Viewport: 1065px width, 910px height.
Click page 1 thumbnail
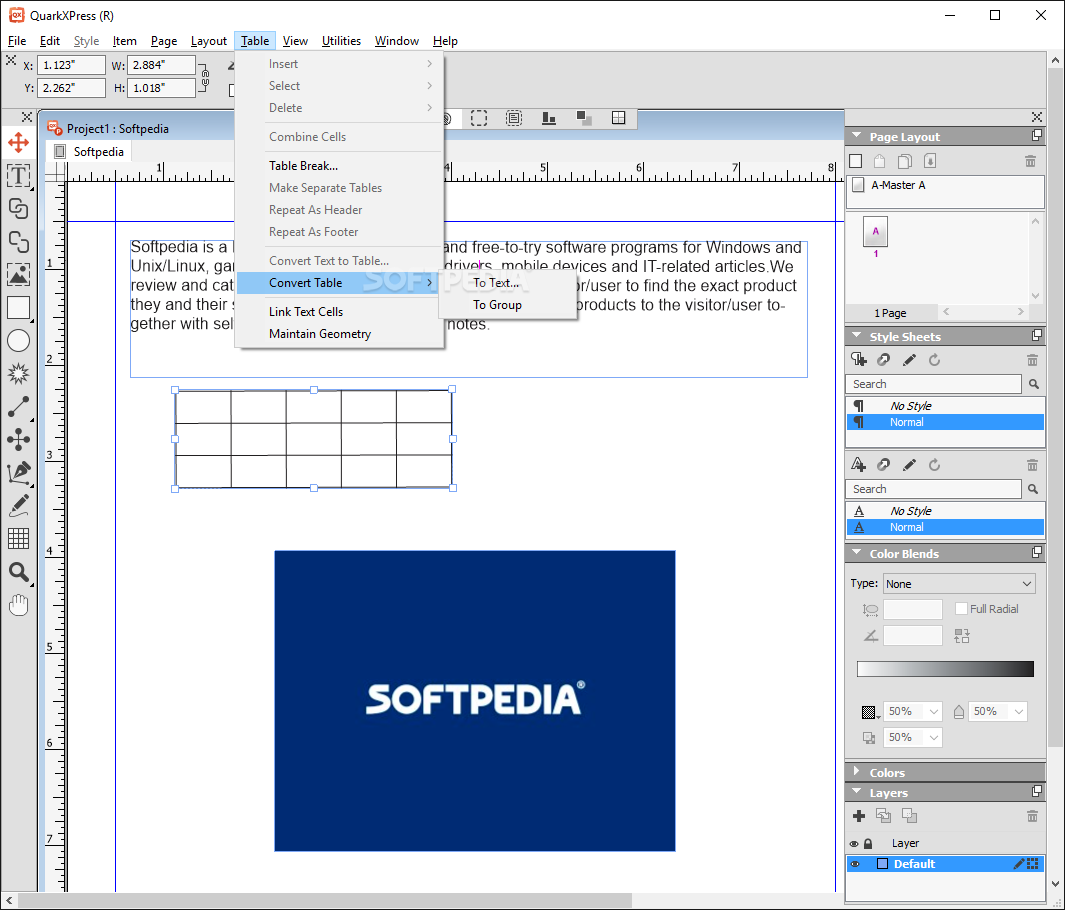point(876,232)
